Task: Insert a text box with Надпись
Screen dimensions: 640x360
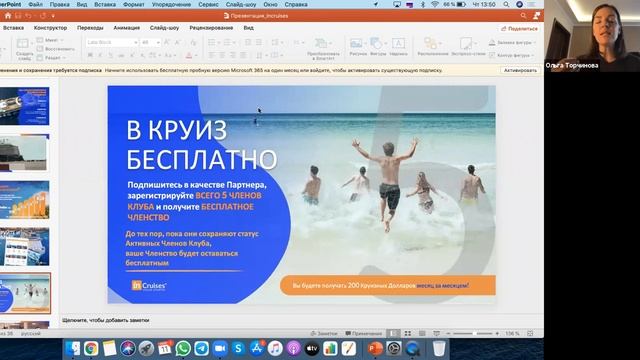Action: [398, 47]
